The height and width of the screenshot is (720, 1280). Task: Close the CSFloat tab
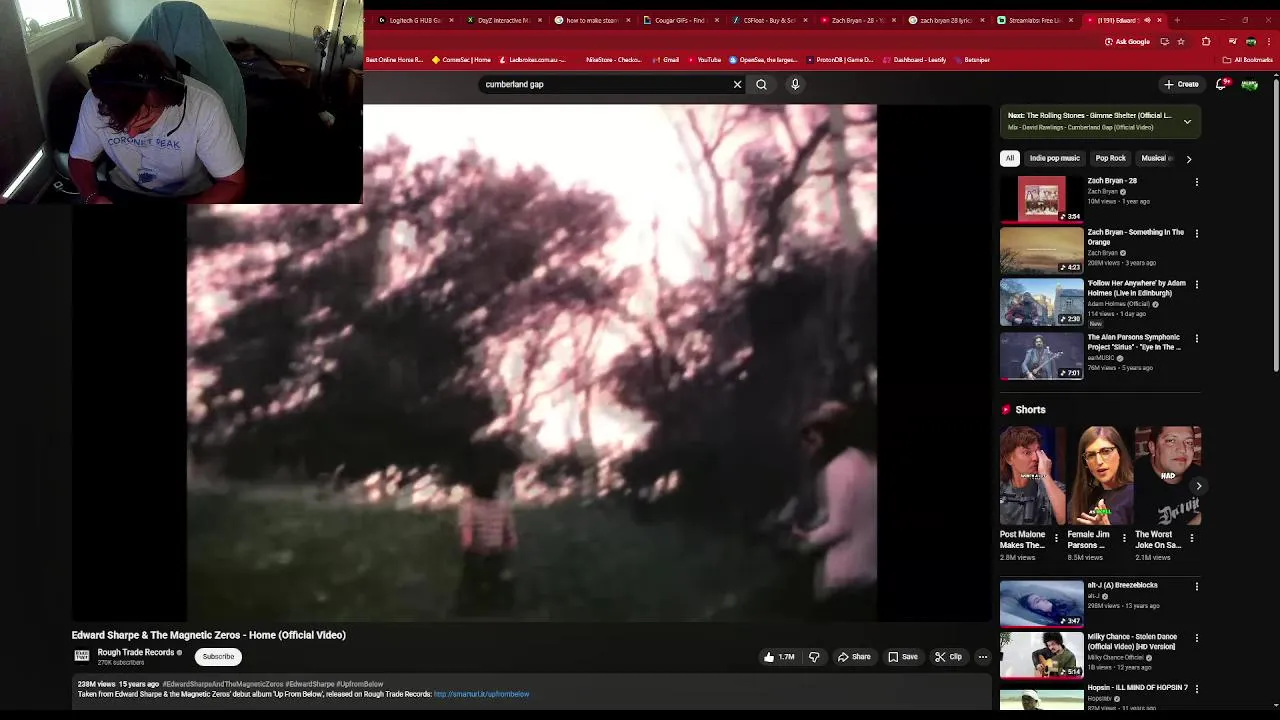805,20
